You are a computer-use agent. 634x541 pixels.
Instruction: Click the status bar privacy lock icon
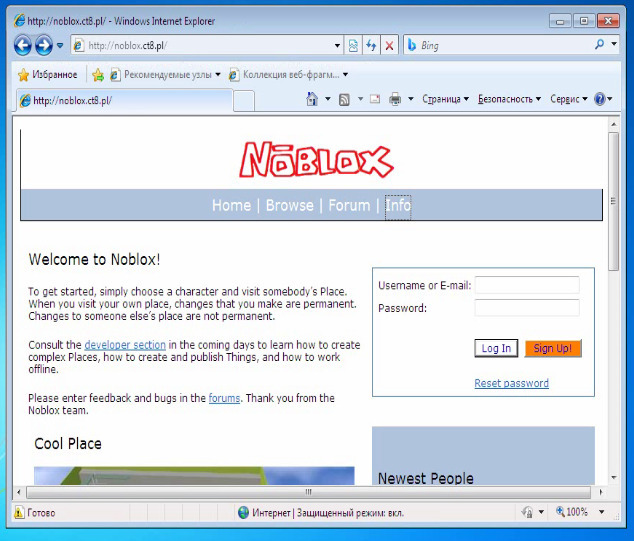tap(527, 512)
